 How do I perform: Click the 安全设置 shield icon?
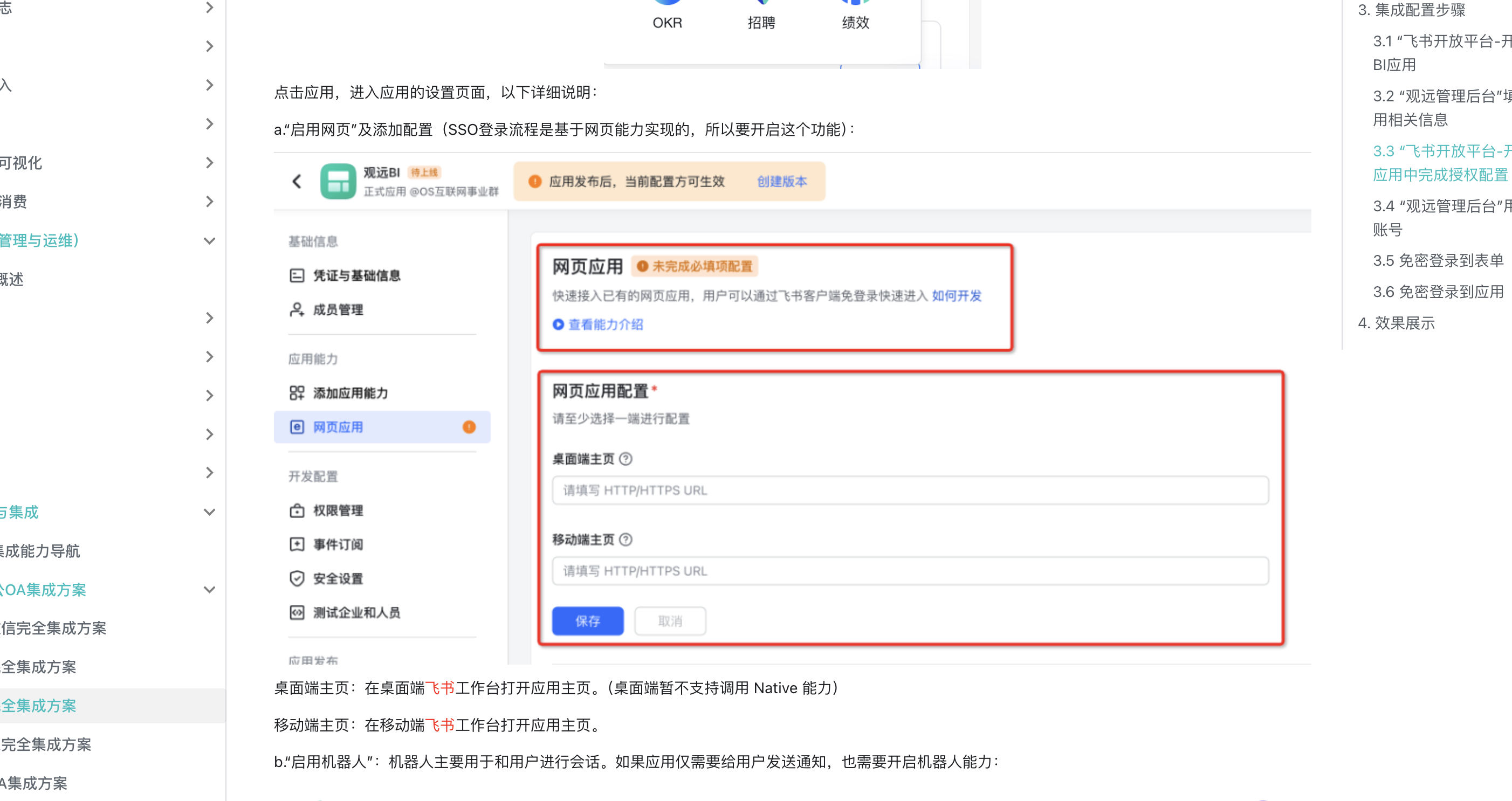297,578
